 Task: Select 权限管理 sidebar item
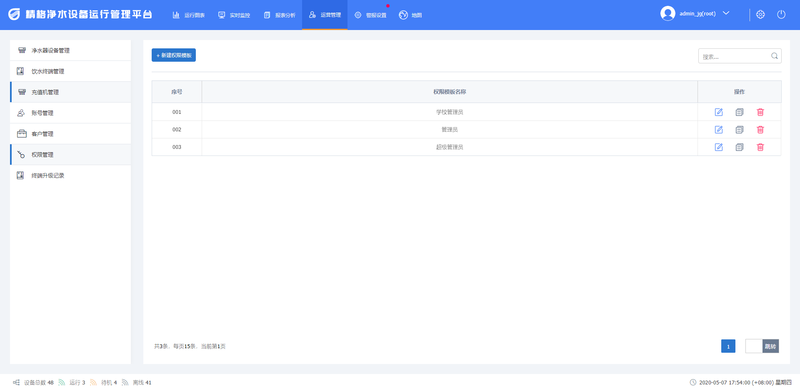pyautogui.click(x=70, y=155)
